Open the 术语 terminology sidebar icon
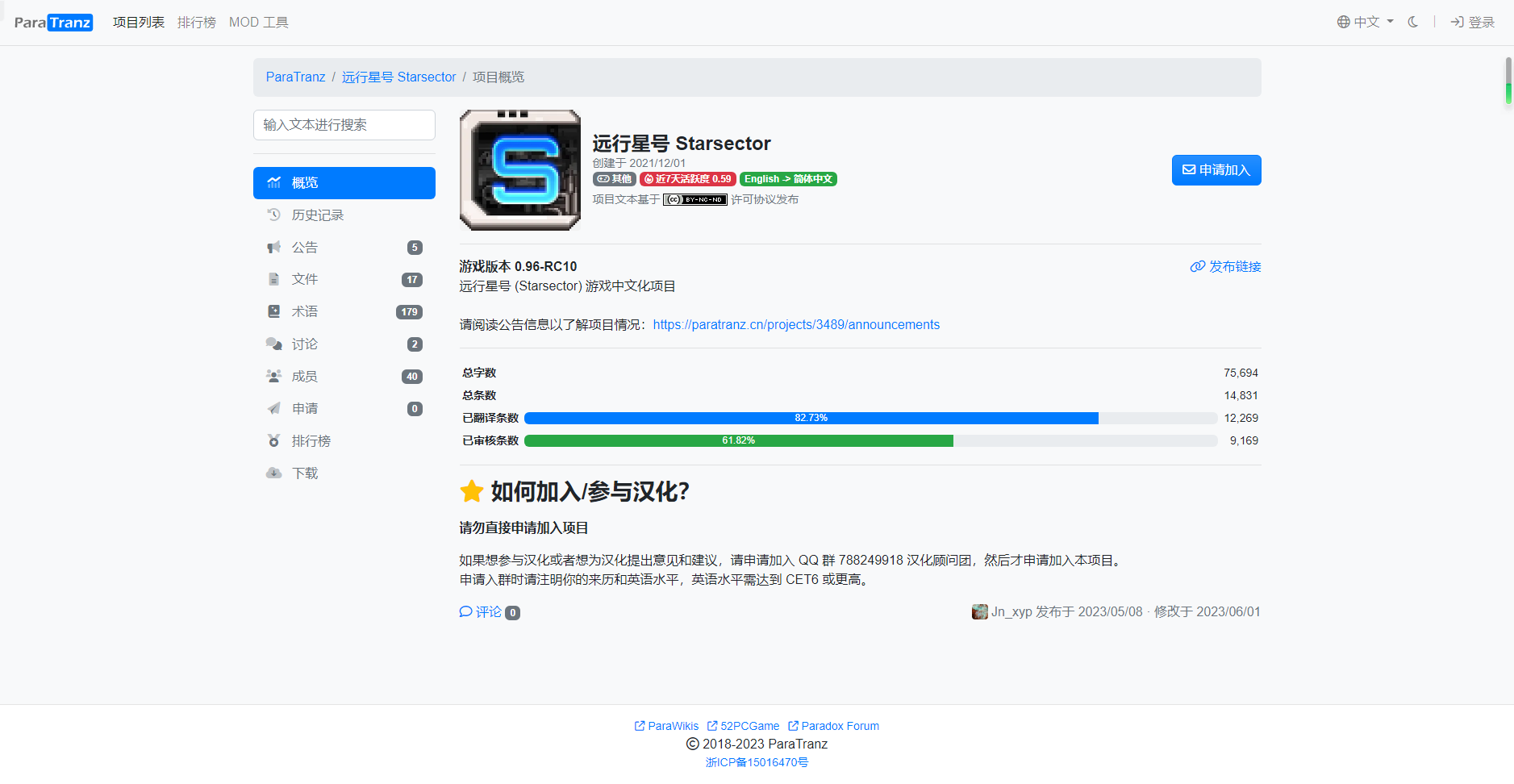Image resolution: width=1514 pixels, height=784 pixels. [x=274, y=311]
